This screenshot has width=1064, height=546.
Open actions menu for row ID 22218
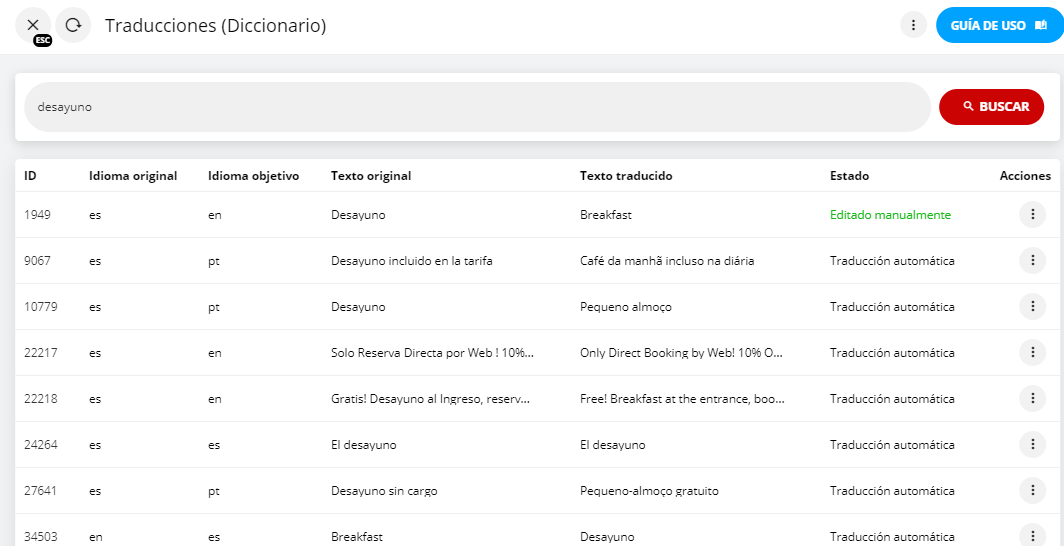pos(1031,399)
